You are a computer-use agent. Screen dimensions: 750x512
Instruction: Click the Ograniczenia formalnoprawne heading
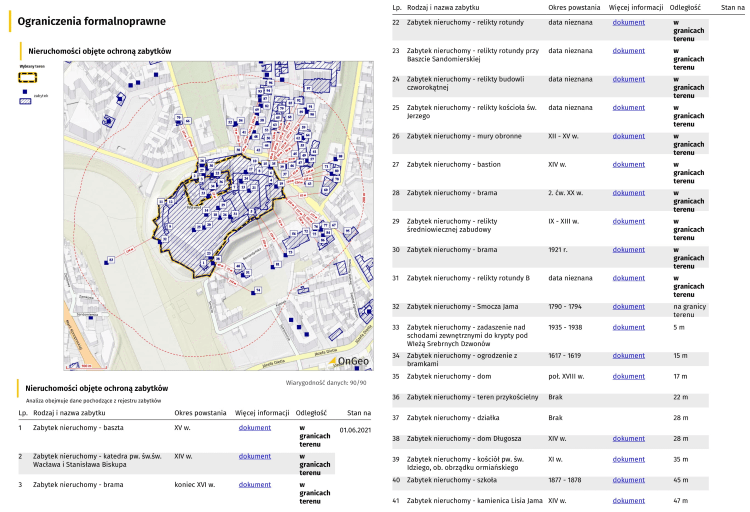click(x=92, y=22)
